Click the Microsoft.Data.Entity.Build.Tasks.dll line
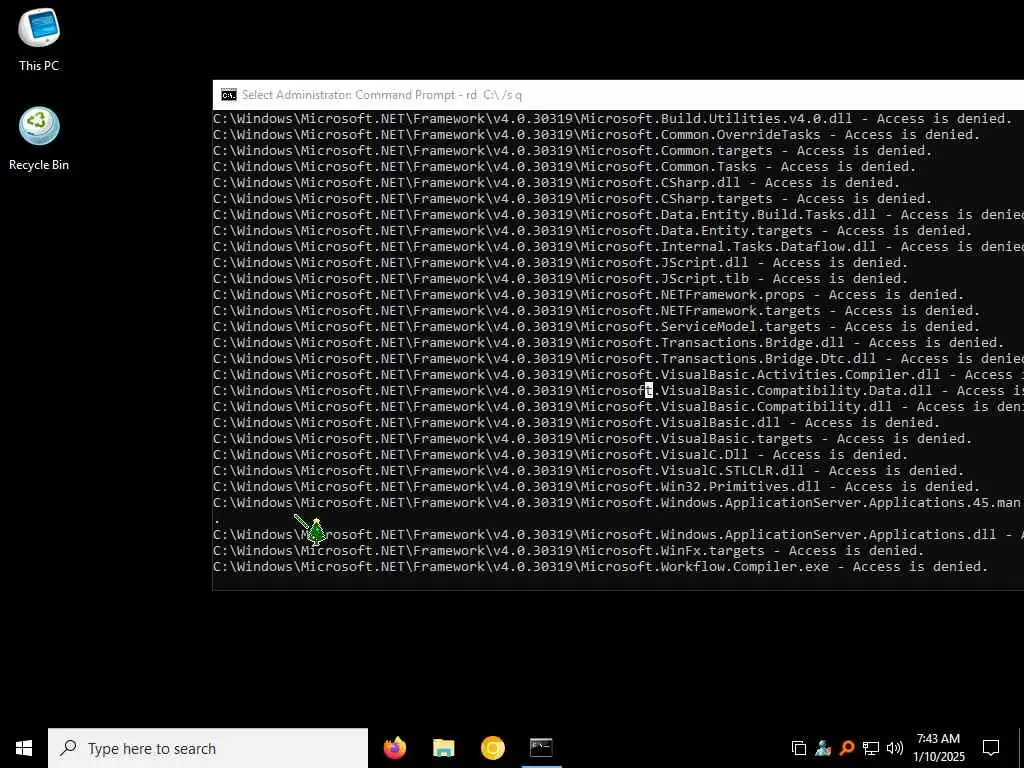Image resolution: width=1024 pixels, height=768 pixels. (618, 215)
